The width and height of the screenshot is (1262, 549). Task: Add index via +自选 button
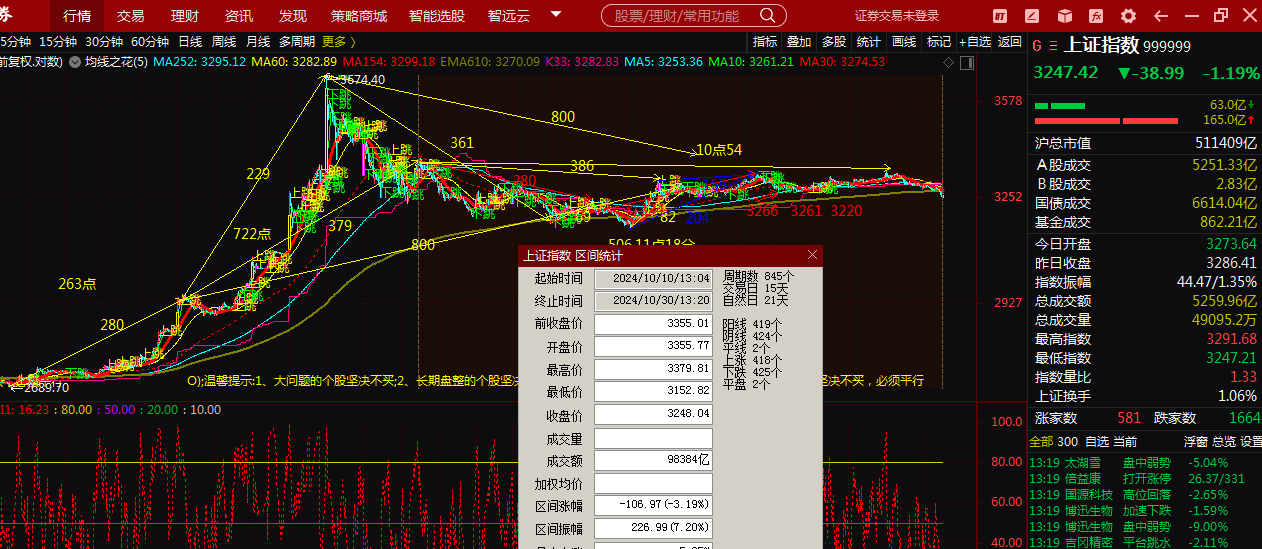[x=975, y=41]
